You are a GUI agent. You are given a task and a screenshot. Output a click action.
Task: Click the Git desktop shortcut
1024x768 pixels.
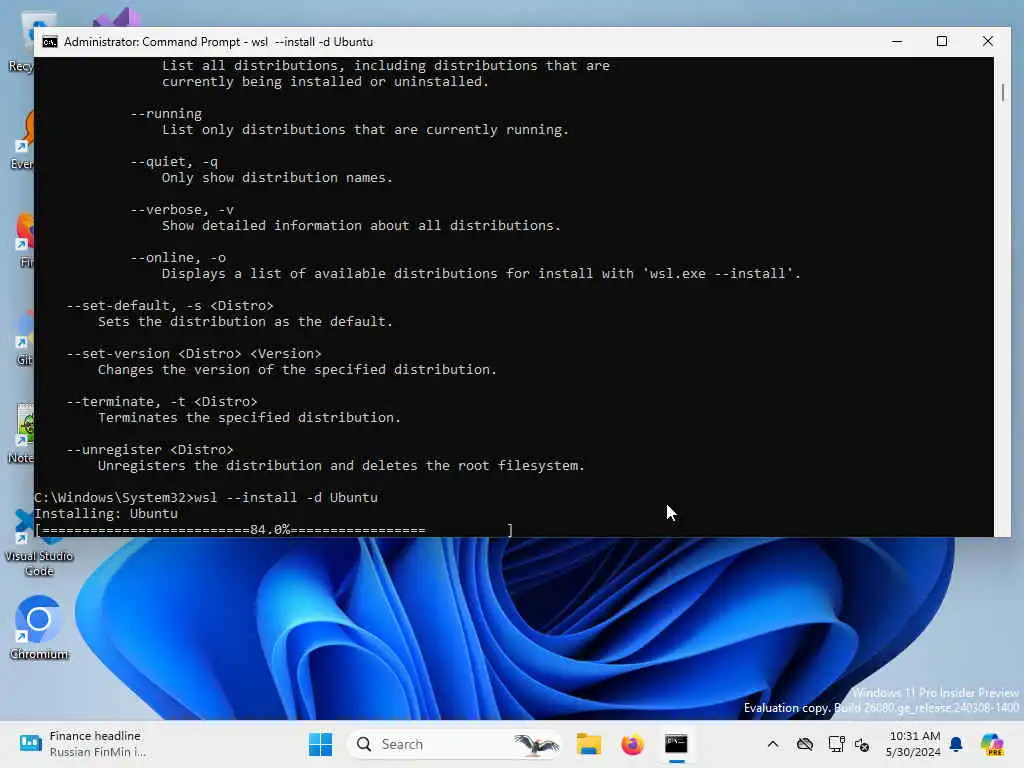click(24, 336)
